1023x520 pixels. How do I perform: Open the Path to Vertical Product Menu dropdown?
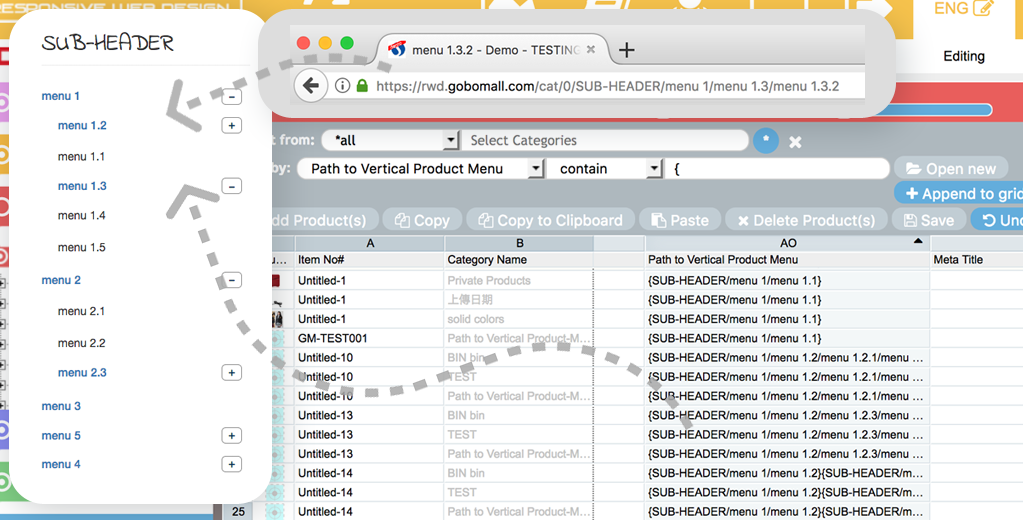[536, 169]
